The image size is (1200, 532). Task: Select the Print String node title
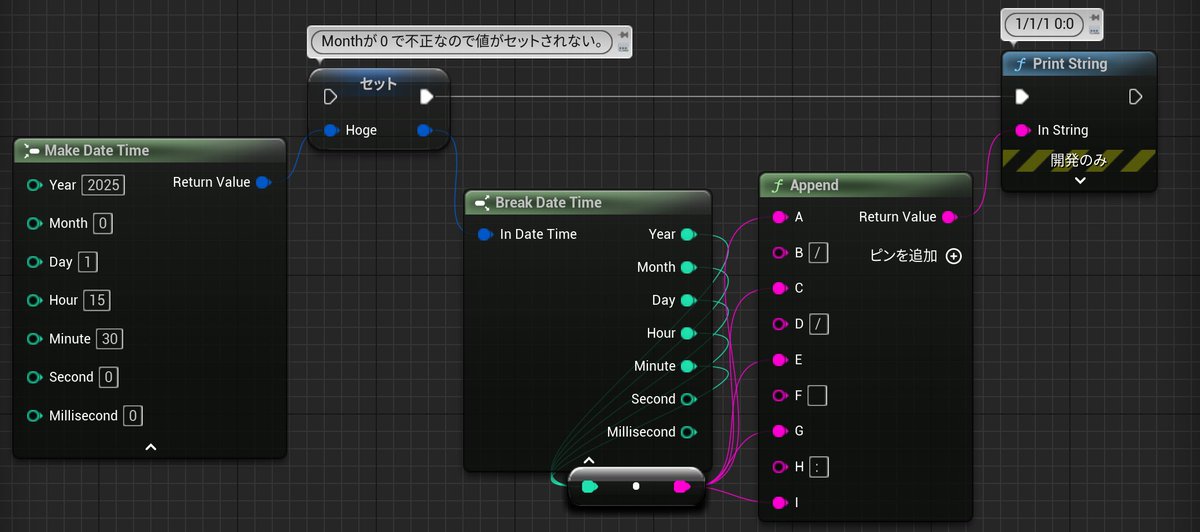[1070, 63]
